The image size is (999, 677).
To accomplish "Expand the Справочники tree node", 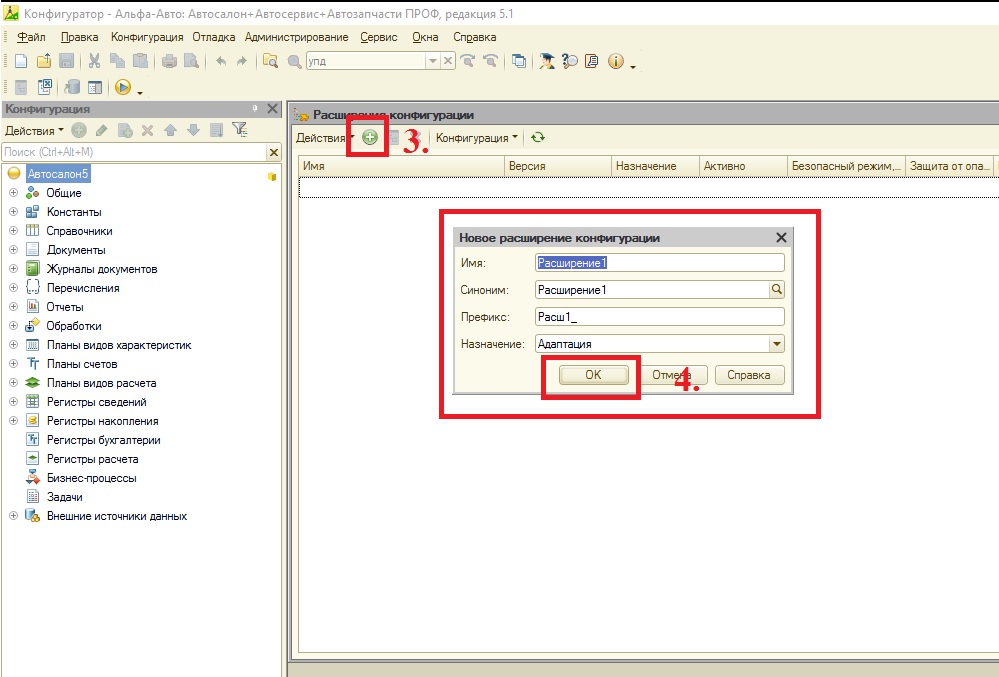I will coord(13,231).
